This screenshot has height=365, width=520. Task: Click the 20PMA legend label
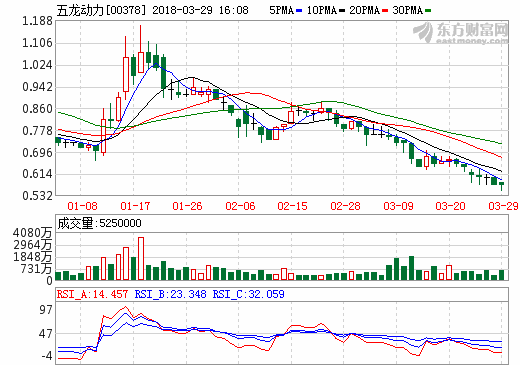click(365, 10)
